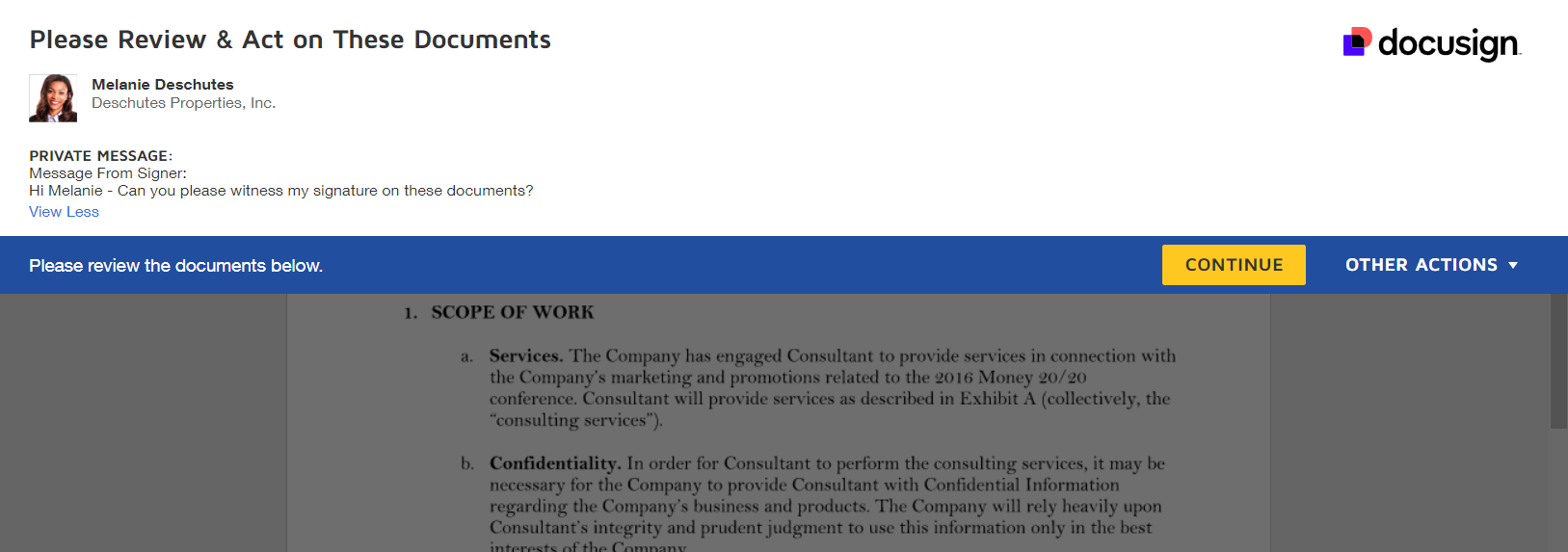
Task: Click the docusign wordmark text
Action: point(1448,43)
